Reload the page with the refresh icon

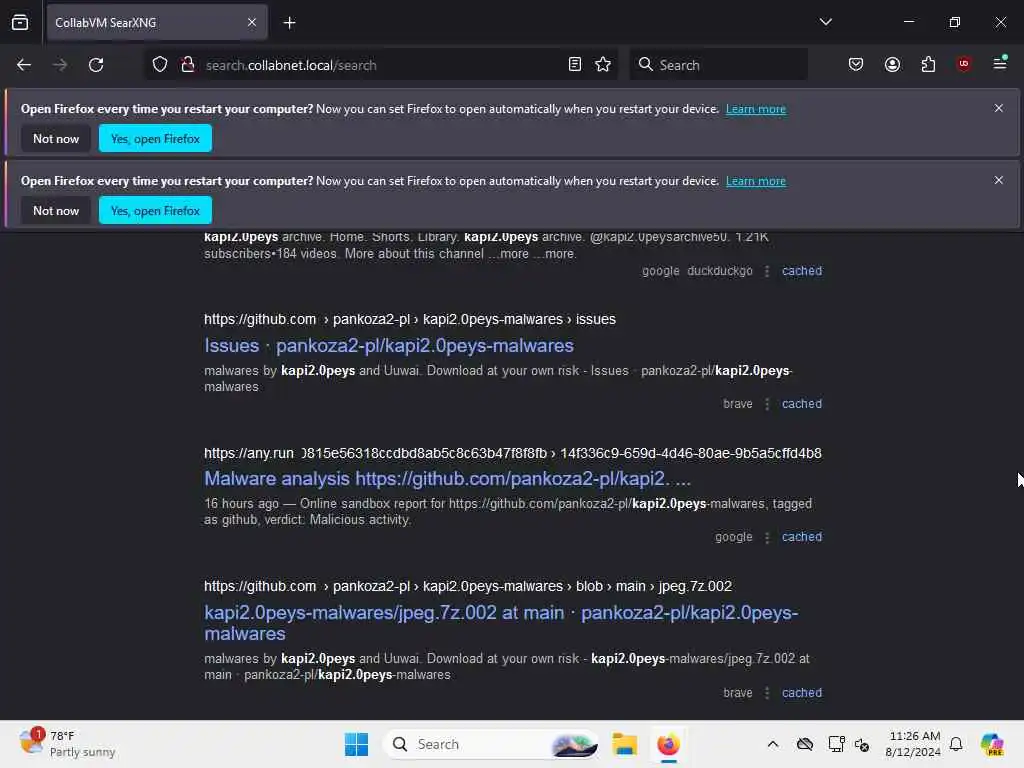(96, 65)
